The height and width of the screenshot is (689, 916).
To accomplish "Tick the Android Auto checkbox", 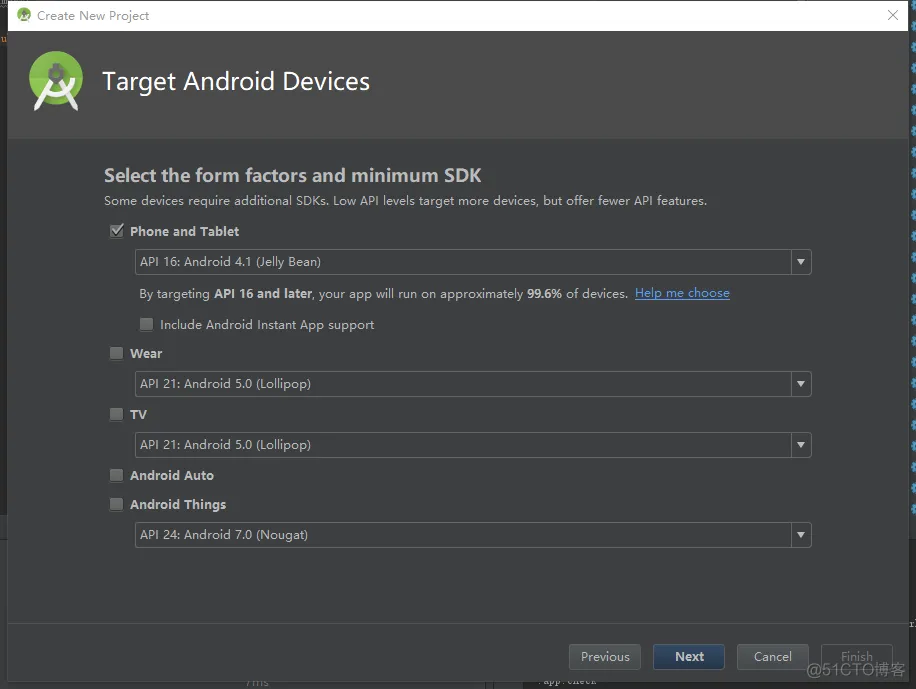I will [x=116, y=475].
